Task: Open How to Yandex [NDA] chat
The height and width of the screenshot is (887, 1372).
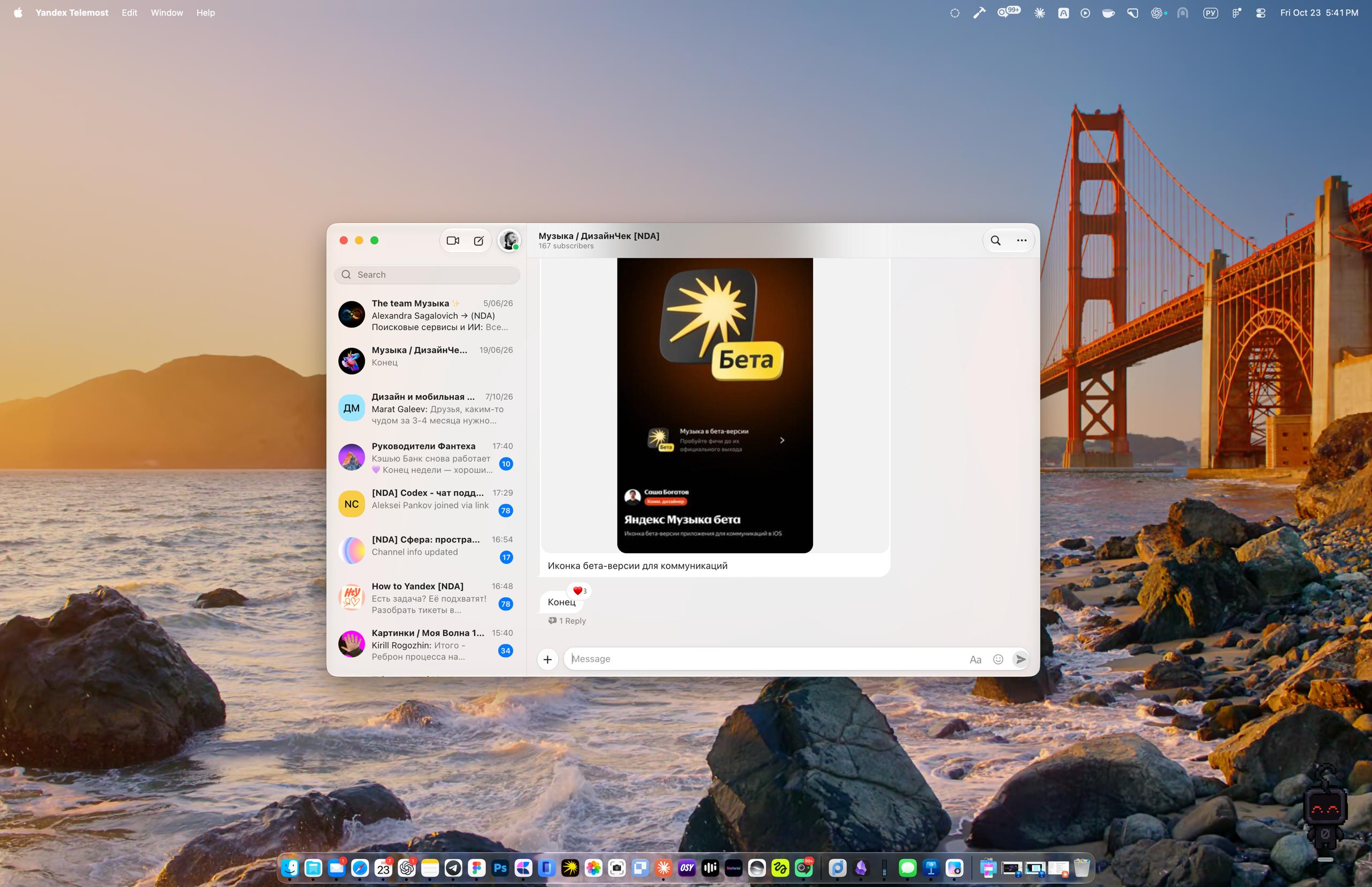Action: coord(426,598)
